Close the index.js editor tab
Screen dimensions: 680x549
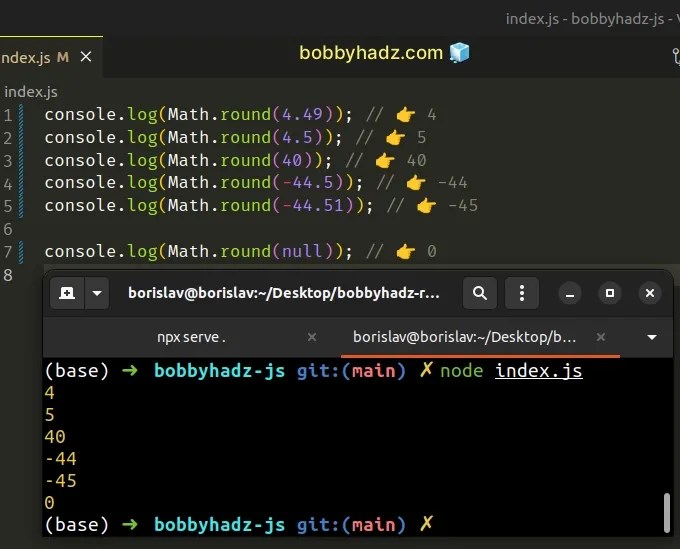pos(86,57)
